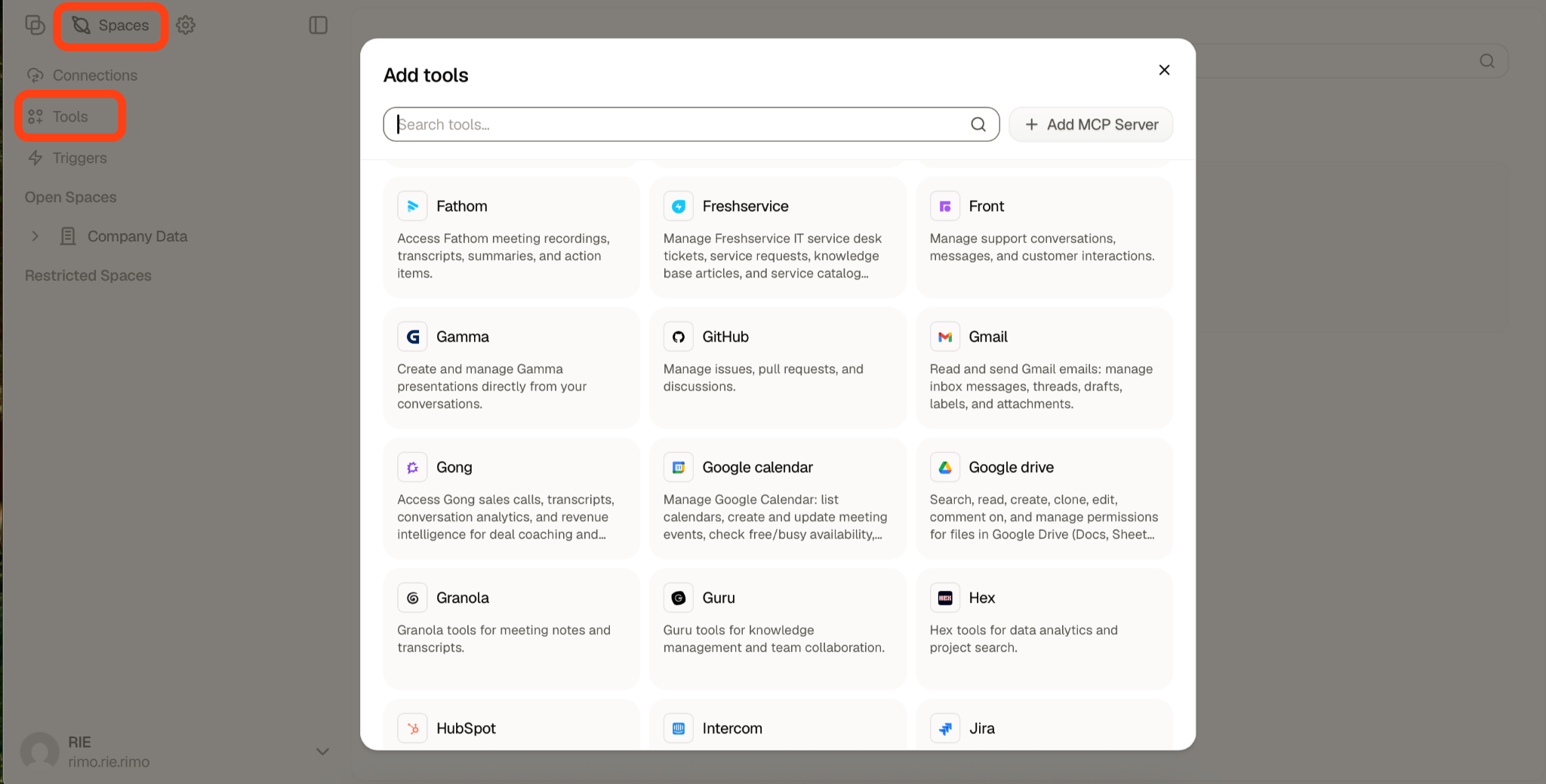Choose the GitHub tool name
Screen dimensions: 1546x784
point(725,337)
